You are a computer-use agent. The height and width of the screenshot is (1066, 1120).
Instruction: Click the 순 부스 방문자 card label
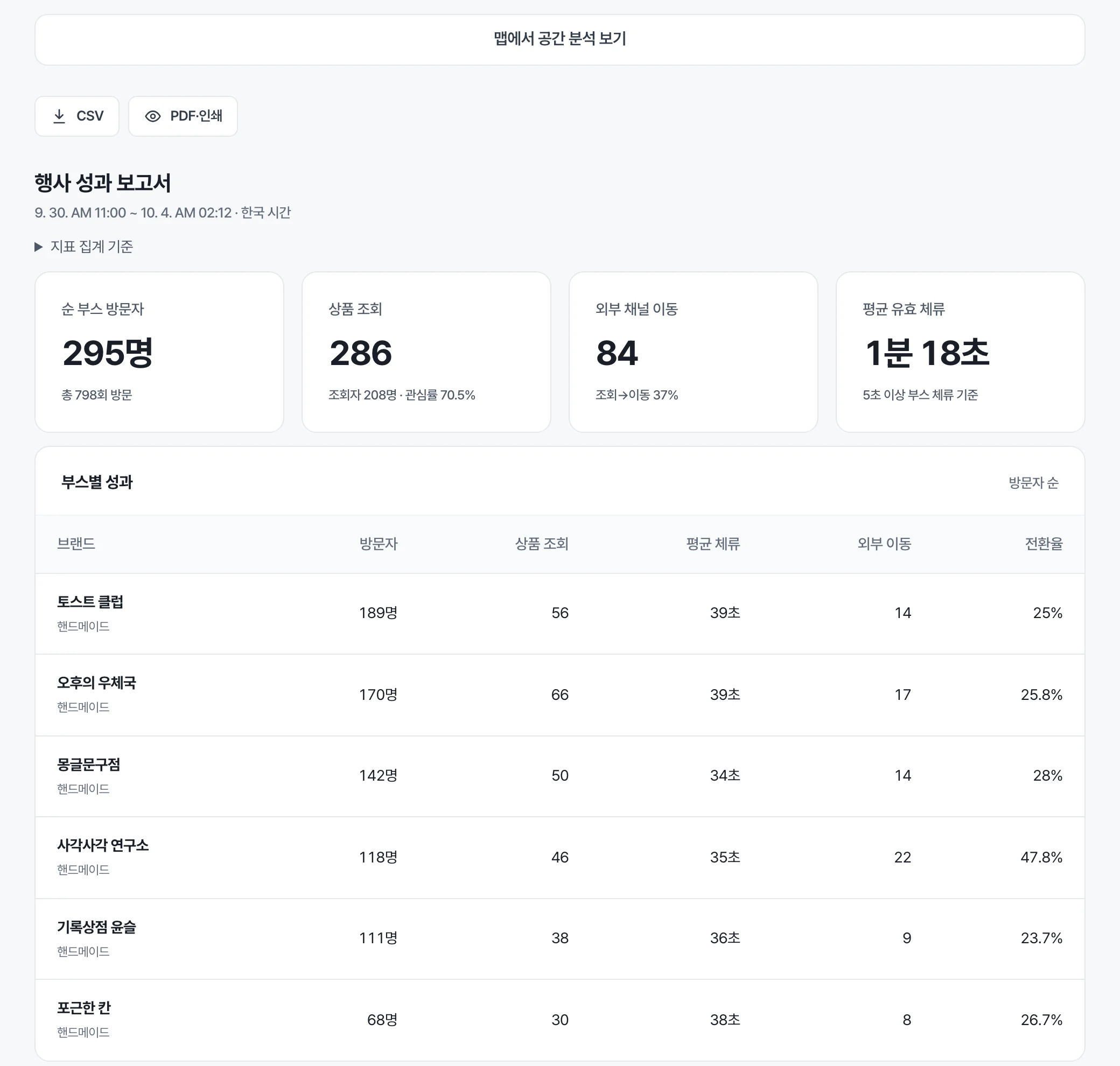[x=103, y=309]
